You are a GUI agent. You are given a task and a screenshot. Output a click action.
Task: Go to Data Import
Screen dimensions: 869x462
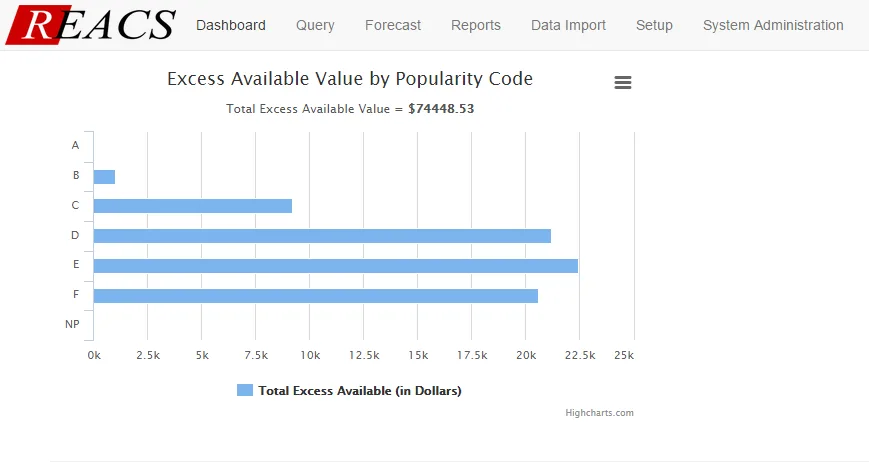568,25
